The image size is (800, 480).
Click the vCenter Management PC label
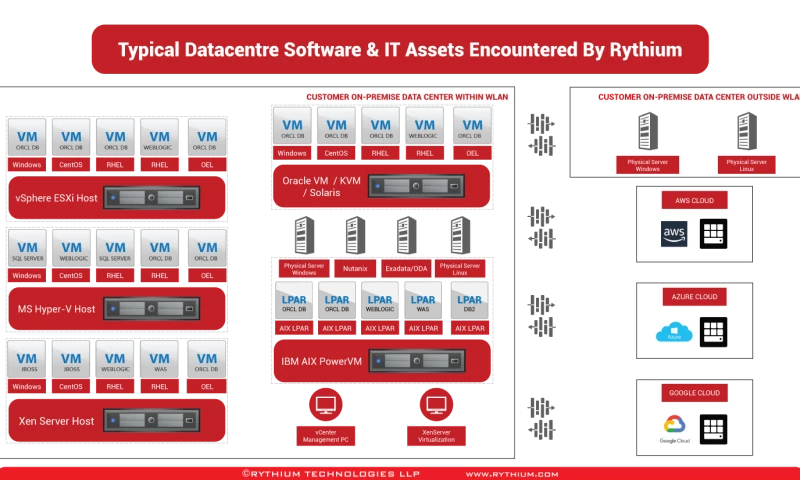click(x=326, y=436)
